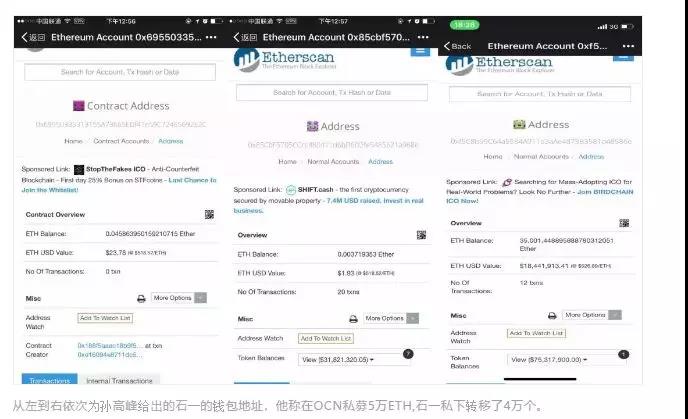Click Normal Accounts breadcrumb in middle screen
Image resolution: width=688 pixels, height=419 pixels.
333,161
